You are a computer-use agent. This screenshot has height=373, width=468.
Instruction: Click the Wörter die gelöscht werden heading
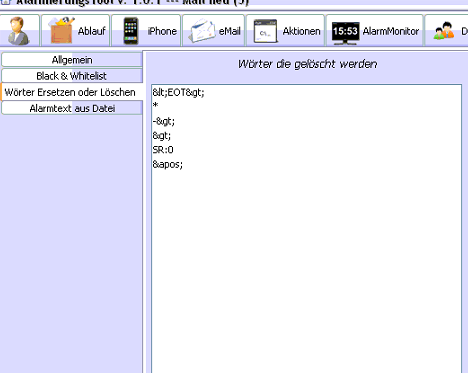click(307, 64)
